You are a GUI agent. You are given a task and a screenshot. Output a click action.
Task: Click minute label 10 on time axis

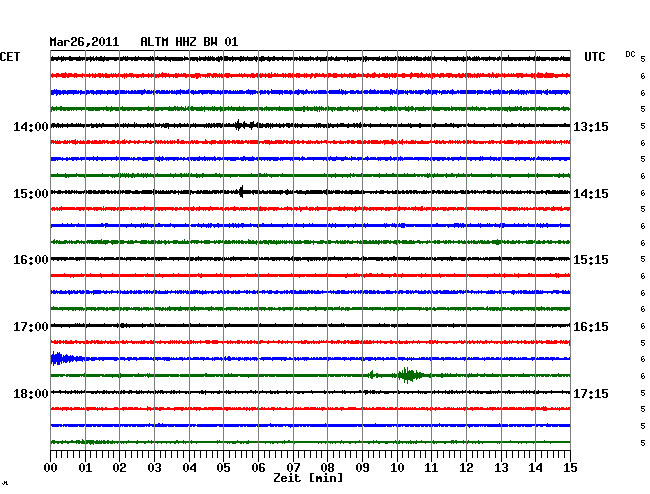point(397,468)
